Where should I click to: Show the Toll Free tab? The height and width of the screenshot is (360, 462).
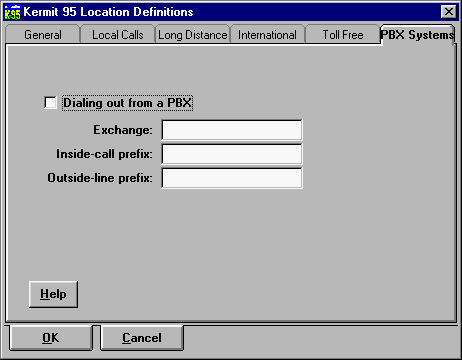(x=343, y=35)
